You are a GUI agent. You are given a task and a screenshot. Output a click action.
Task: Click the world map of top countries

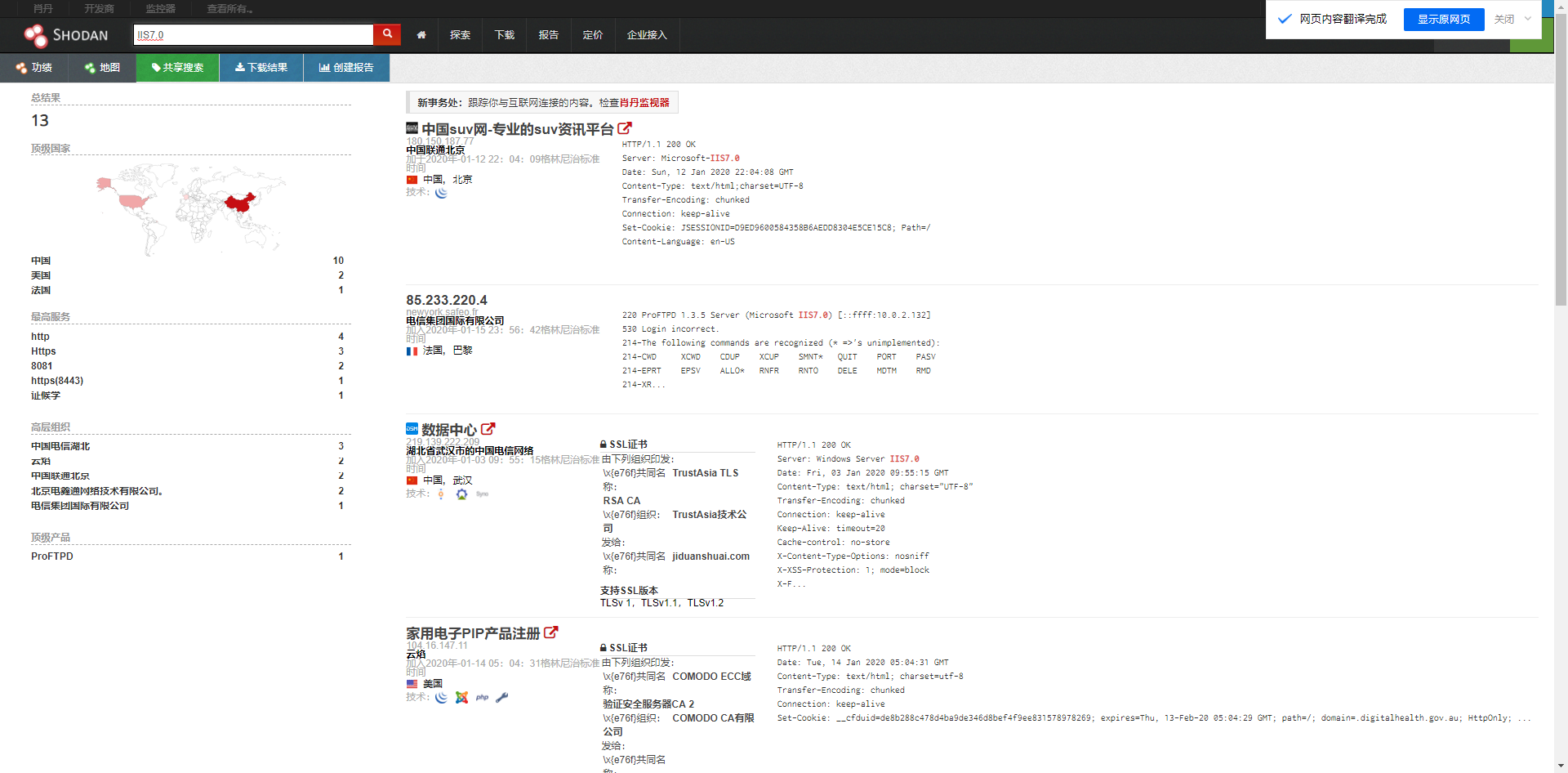coord(190,209)
